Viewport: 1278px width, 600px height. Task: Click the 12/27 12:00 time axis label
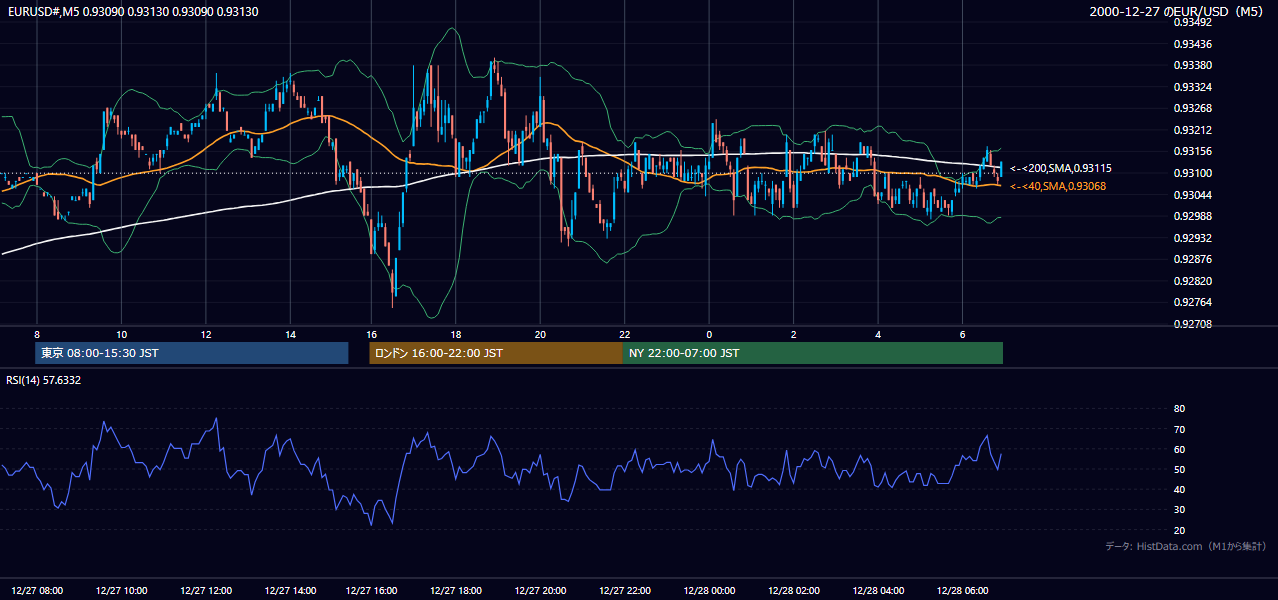click(x=205, y=590)
